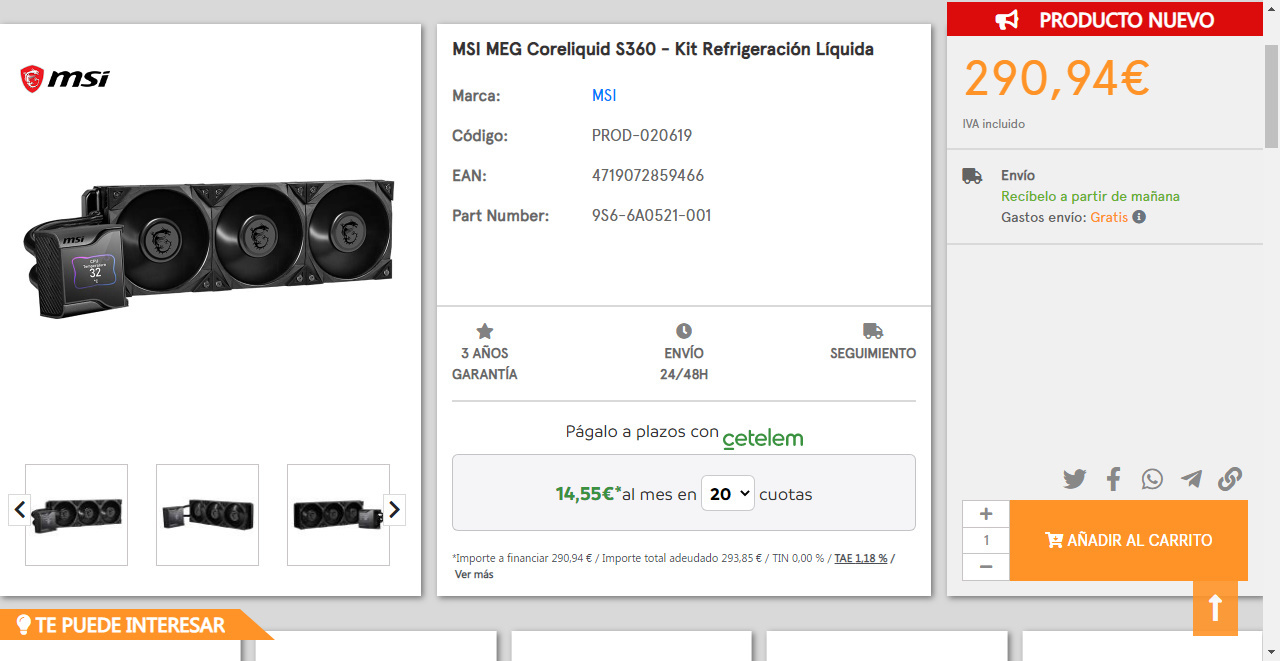Select the third product thumbnail
Image resolution: width=1280 pixels, height=661 pixels.
coord(338,515)
